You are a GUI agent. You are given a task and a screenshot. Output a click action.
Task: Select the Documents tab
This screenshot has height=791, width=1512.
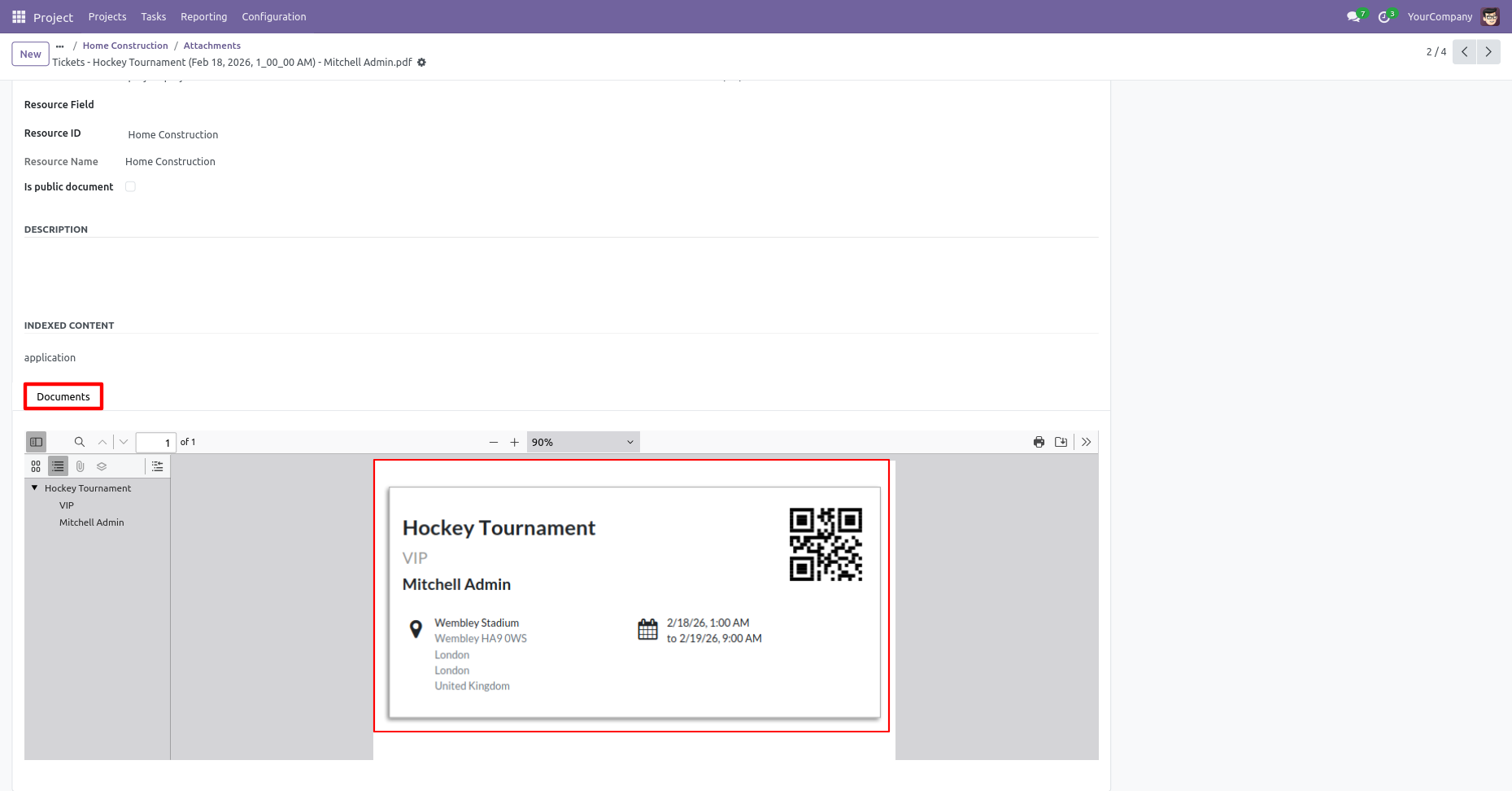[63, 396]
